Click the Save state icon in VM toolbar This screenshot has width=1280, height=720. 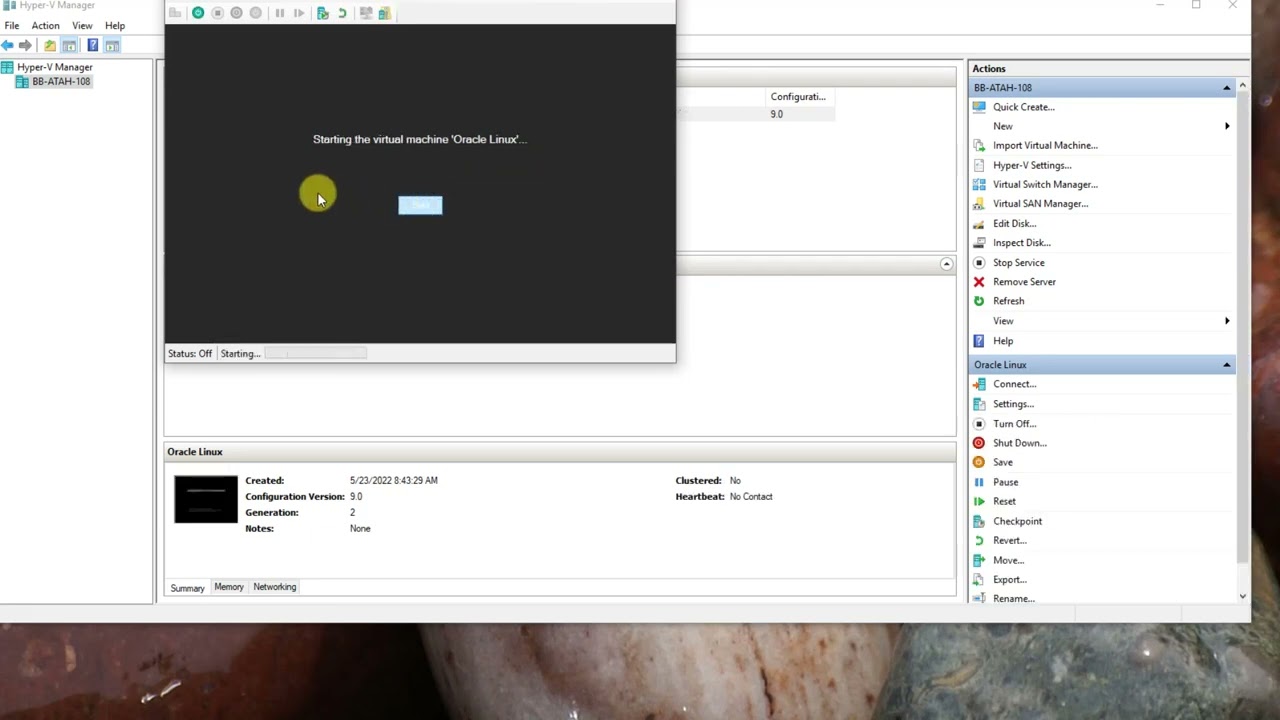click(255, 13)
